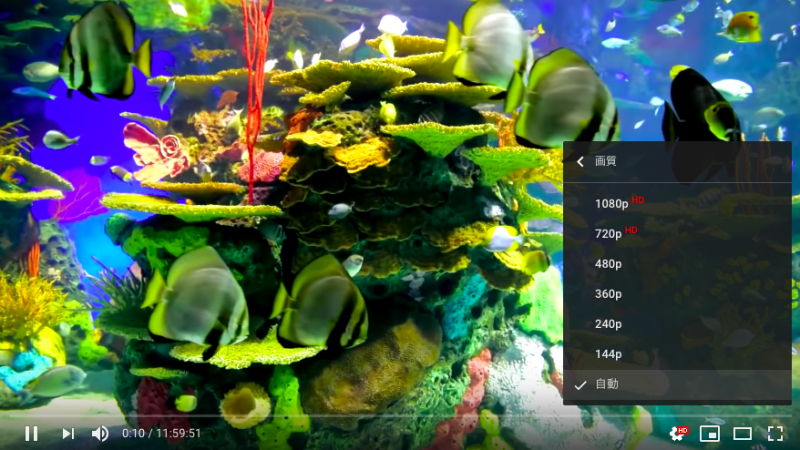Switch to theater mode
The image size is (800, 450).
click(742, 434)
